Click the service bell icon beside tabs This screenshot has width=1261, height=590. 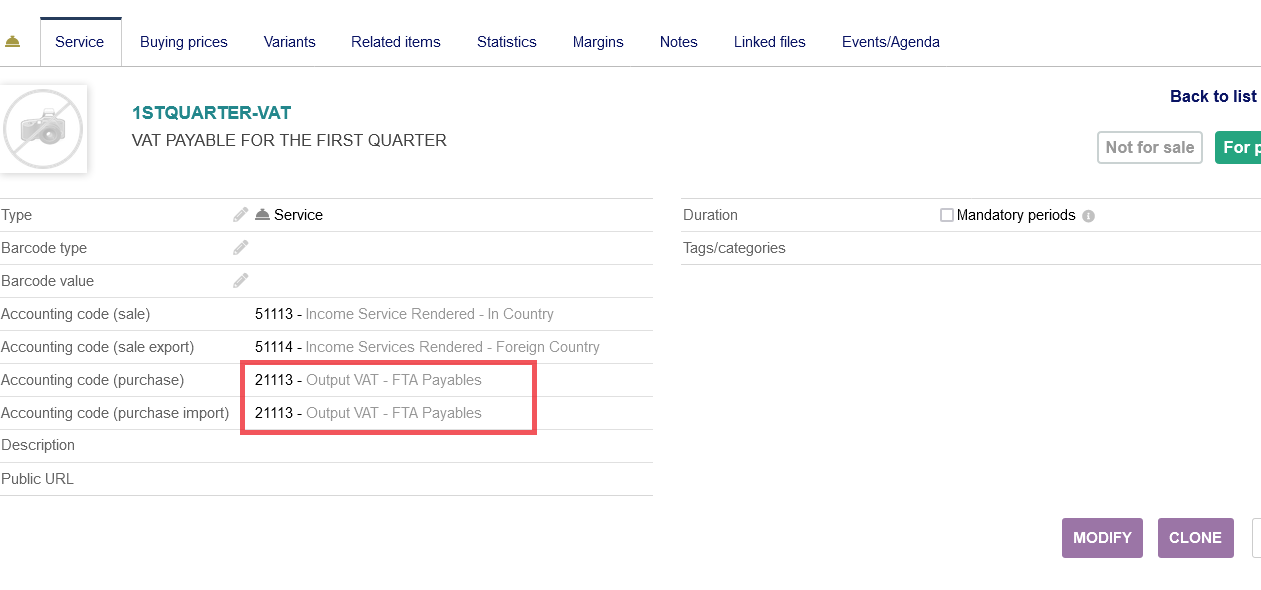[x=13, y=42]
